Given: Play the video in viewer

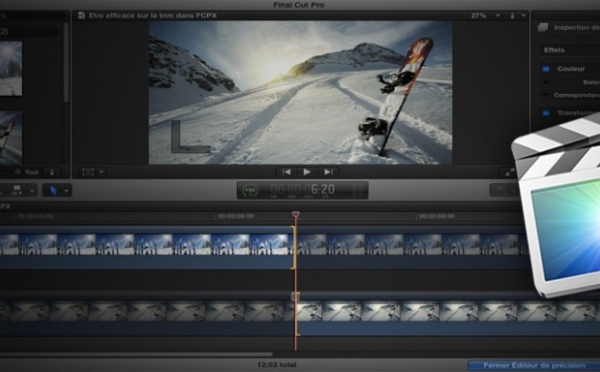Looking at the screenshot, I should [307, 172].
